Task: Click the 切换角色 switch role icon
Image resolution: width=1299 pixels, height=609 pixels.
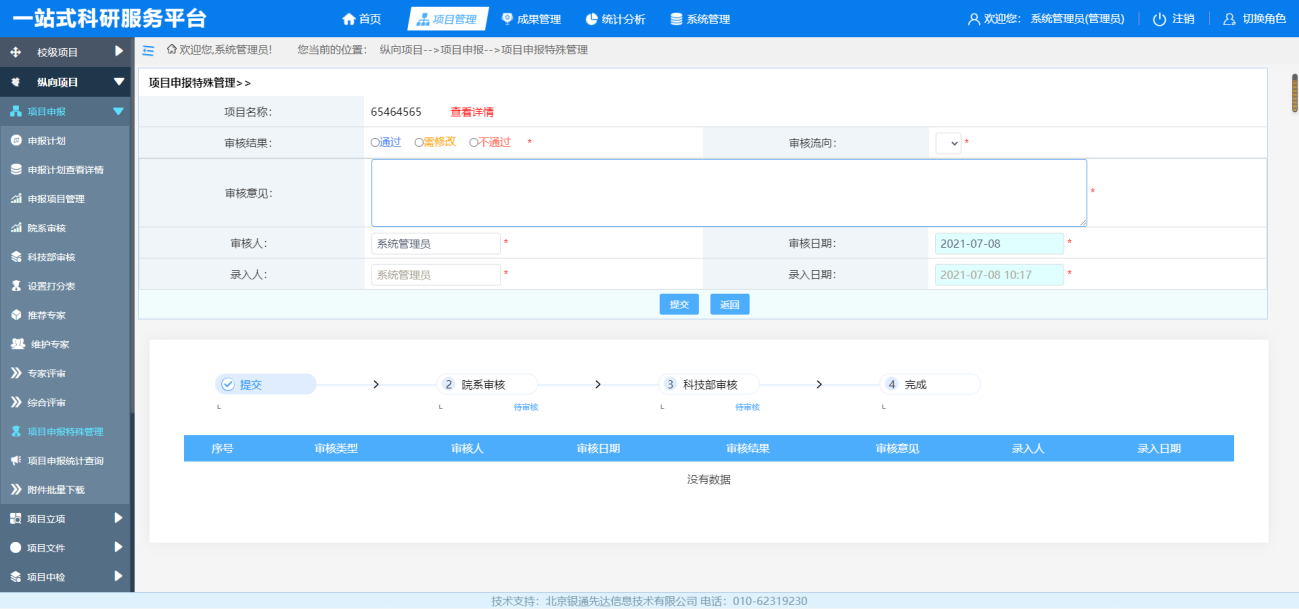Action: [x=1230, y=19]
